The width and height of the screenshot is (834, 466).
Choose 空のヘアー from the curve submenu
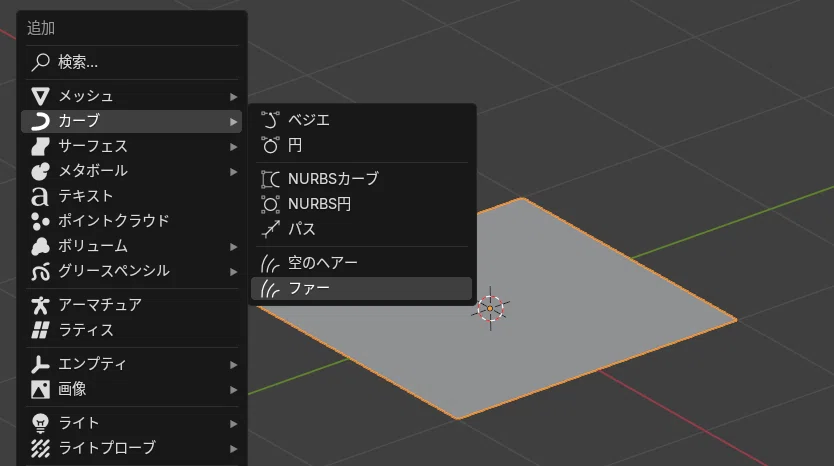tap(361, 263)
